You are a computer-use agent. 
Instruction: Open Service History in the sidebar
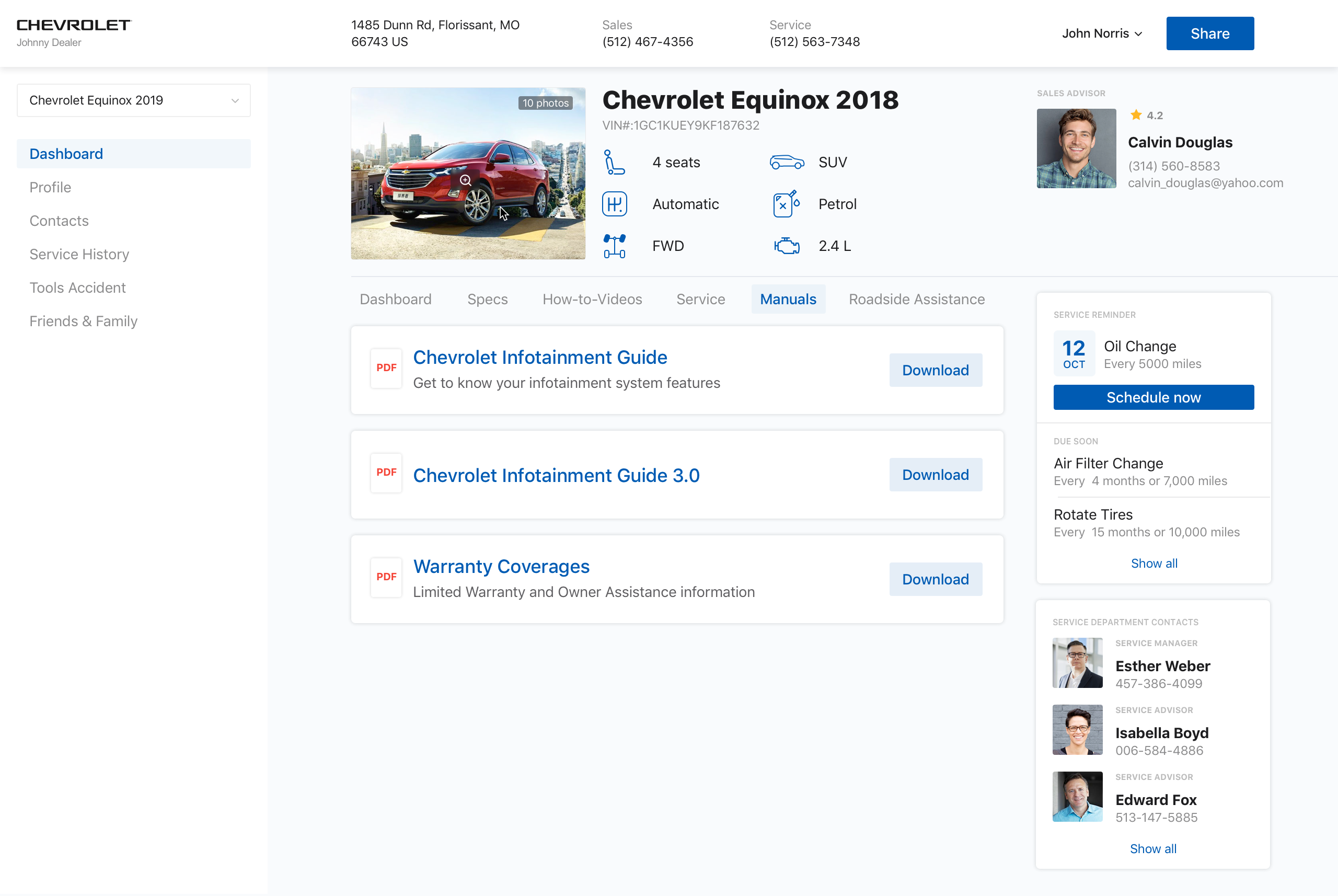tap(79, 254)
